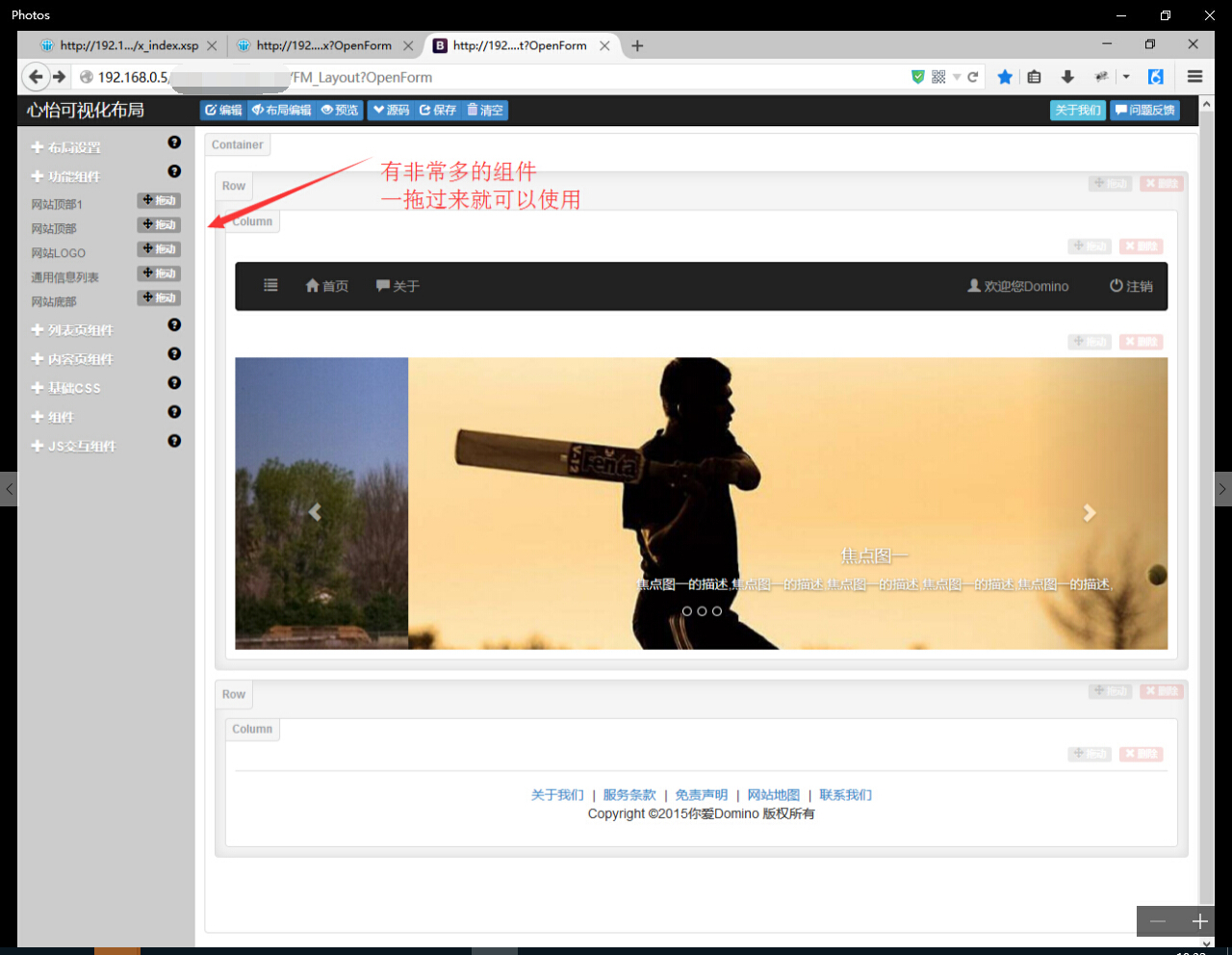This screenshot has height=955, width=1232.
Task: Click help icon next to 布局设置
Action: 174,142
